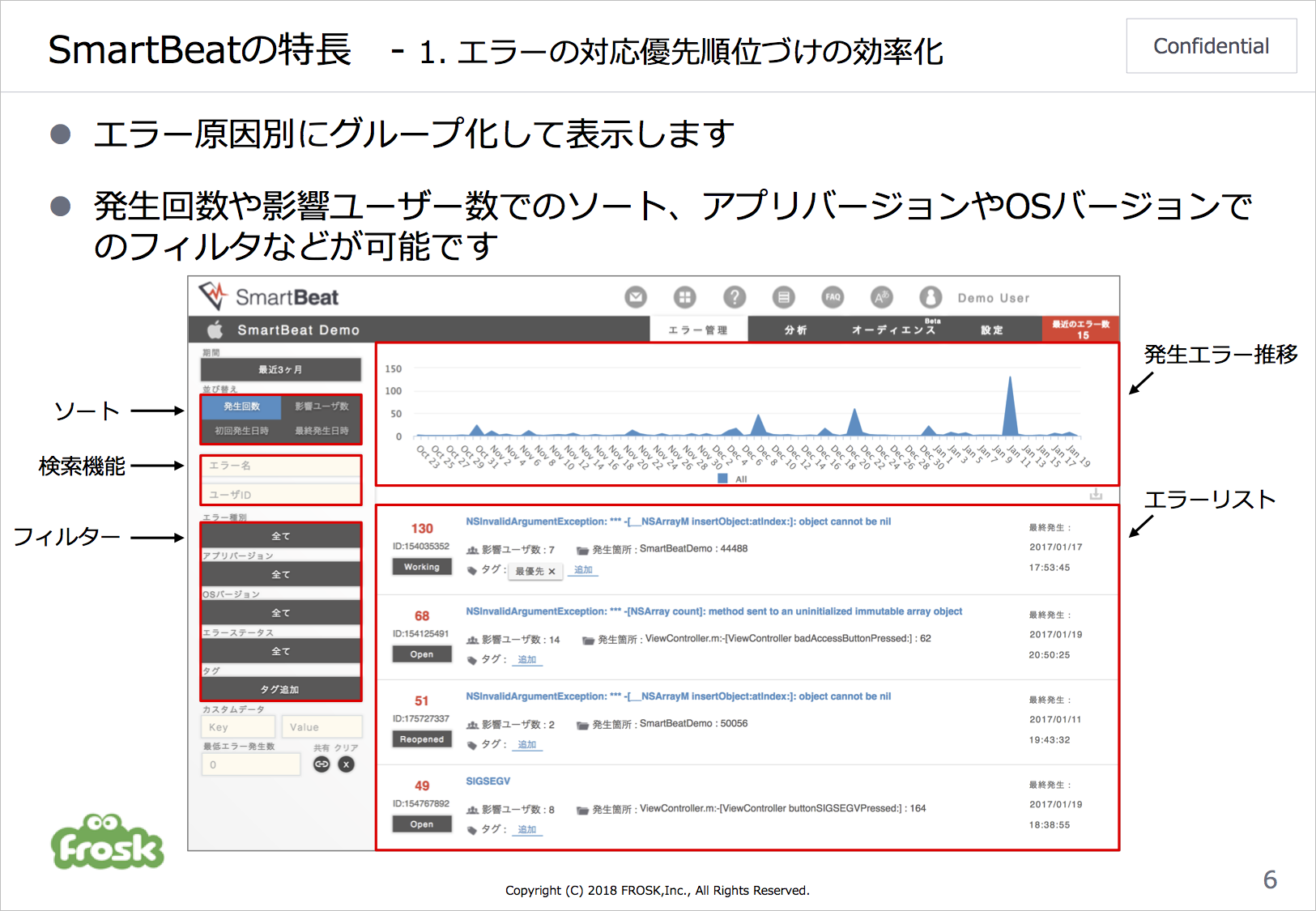Open the SIGSEGV error link
1316x911 pixels.
(488, 781)
